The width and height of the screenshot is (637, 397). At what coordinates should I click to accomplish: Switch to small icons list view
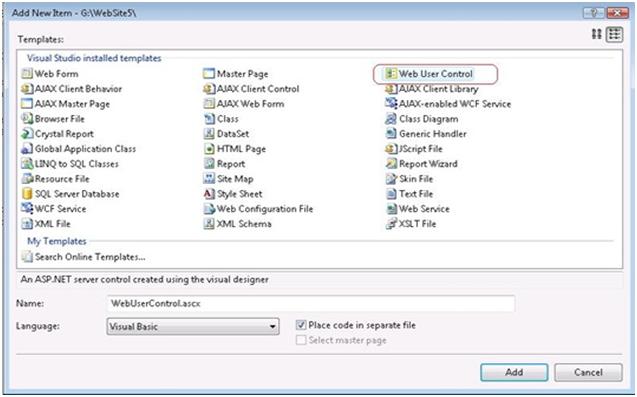pos(614,35)
